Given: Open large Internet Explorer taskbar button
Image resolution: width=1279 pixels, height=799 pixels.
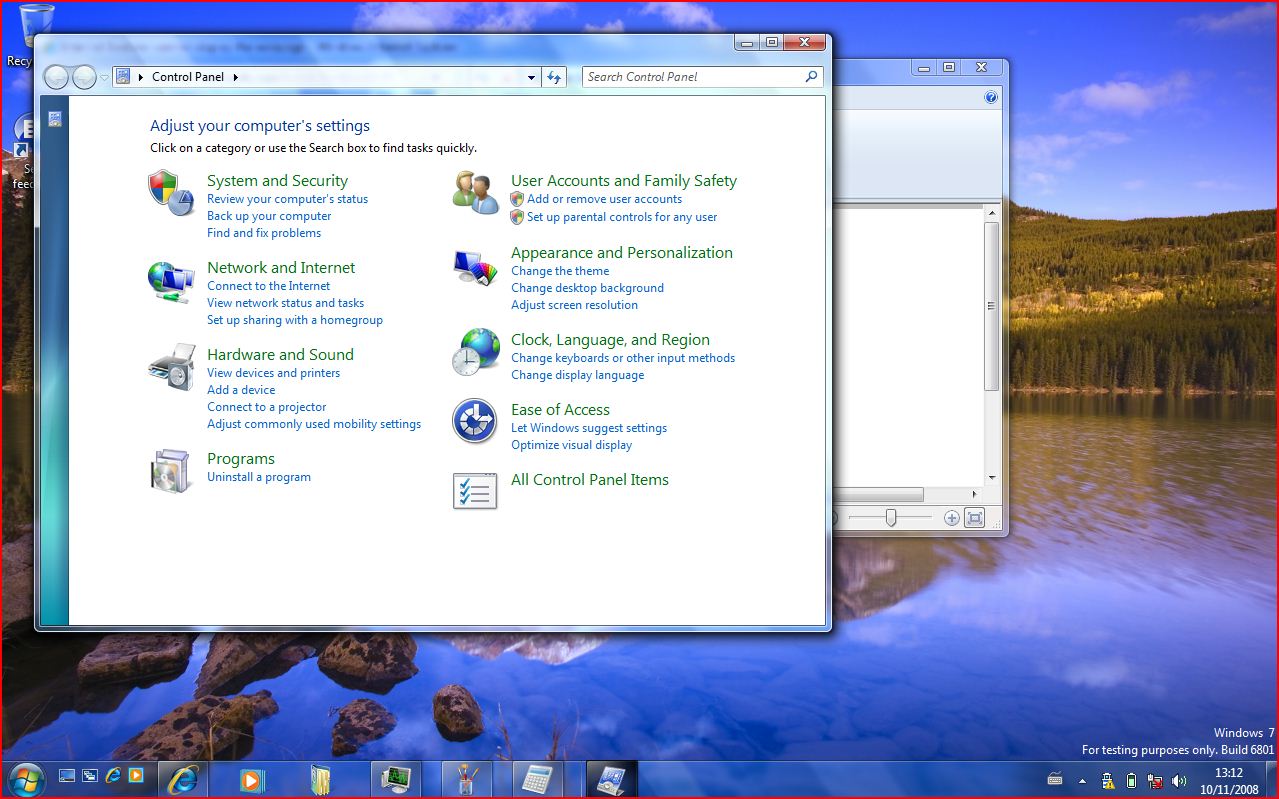Looking at the screenshot, I should click(x=183, y=779).
